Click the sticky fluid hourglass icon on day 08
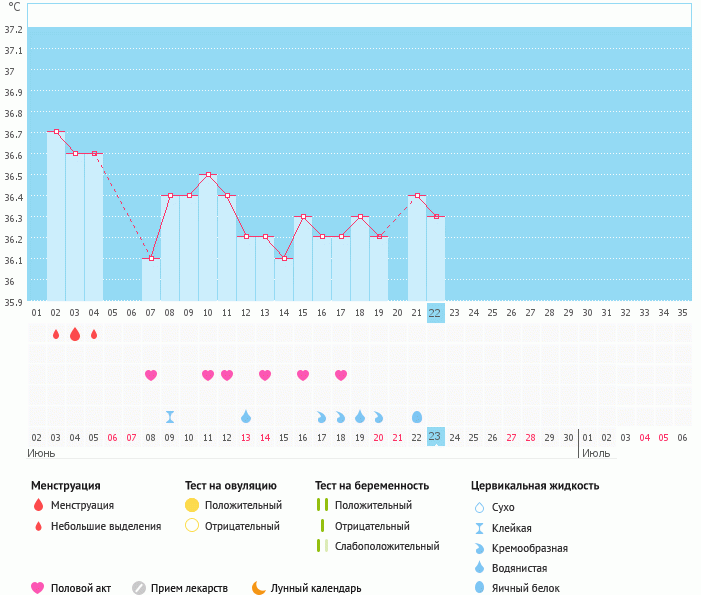 (x=170, y=416)
